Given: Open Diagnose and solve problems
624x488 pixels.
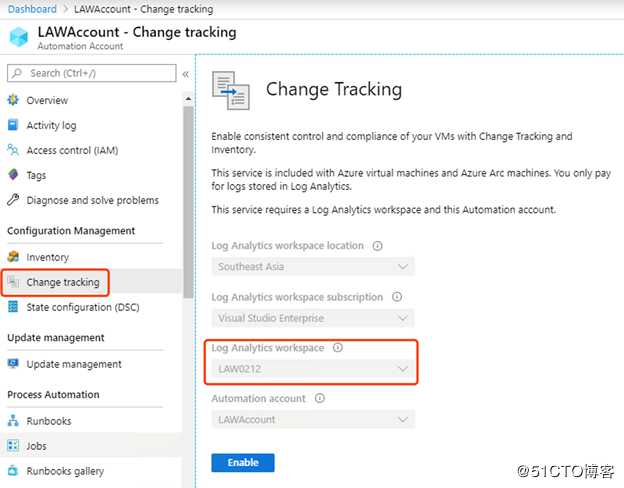Looking at the screenshot, I should (x=92, y=200).
